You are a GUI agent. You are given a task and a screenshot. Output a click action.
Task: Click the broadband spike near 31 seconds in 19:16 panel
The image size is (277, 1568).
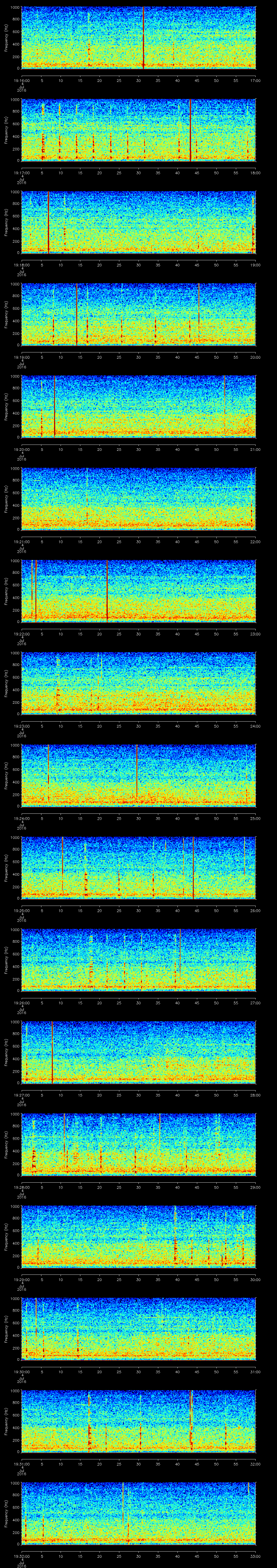click(143, 38)
